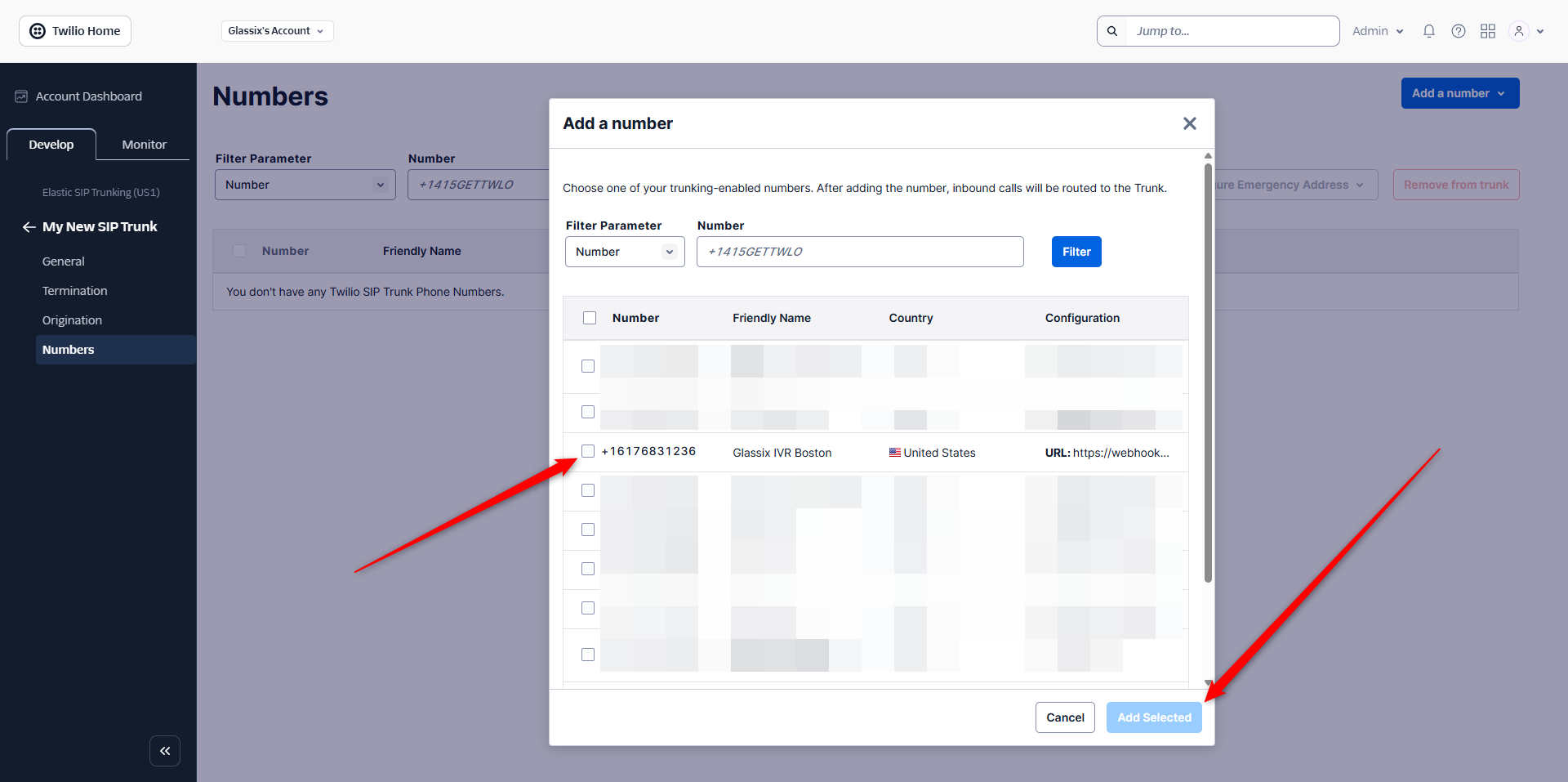Switch to the Develop tab

point(51,145)
